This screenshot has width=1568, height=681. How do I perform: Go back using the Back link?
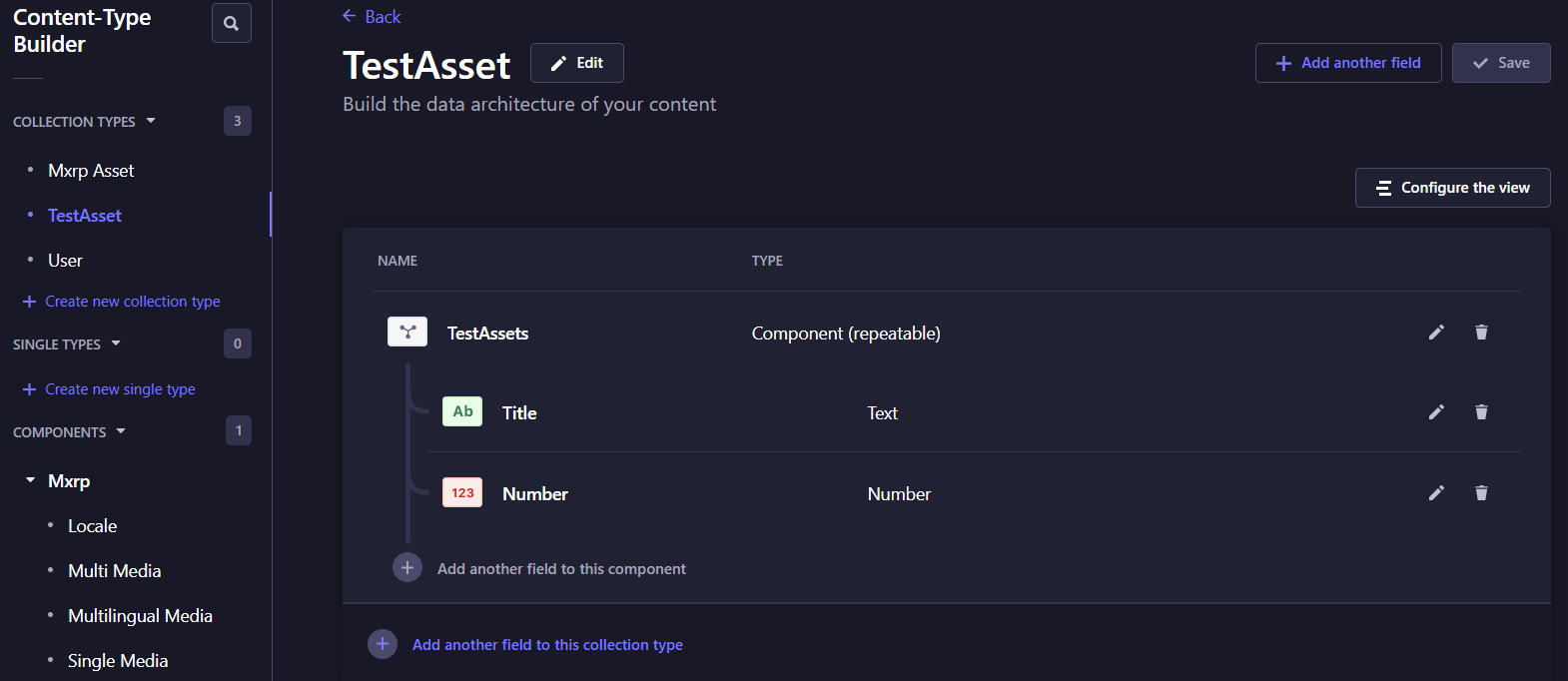point(372,17)
